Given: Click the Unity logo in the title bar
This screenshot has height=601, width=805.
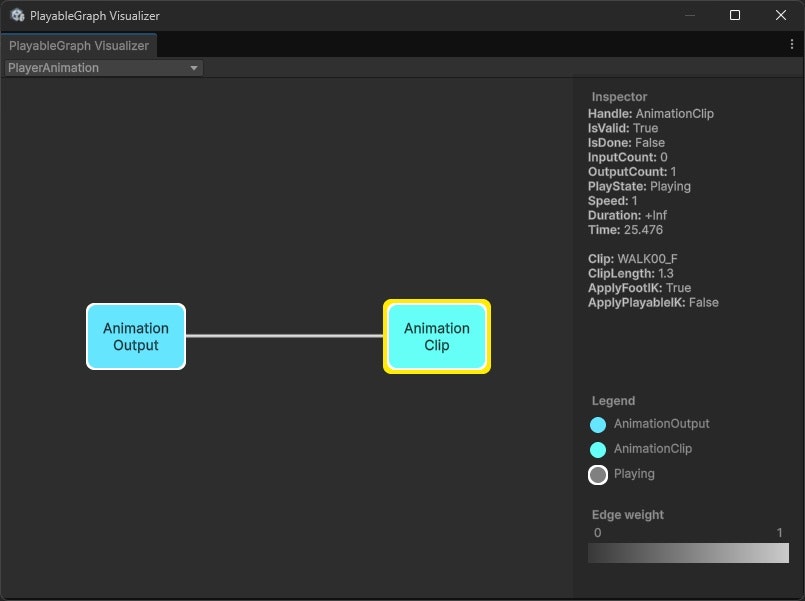Looking at the screenshot, I should point(14,15).
